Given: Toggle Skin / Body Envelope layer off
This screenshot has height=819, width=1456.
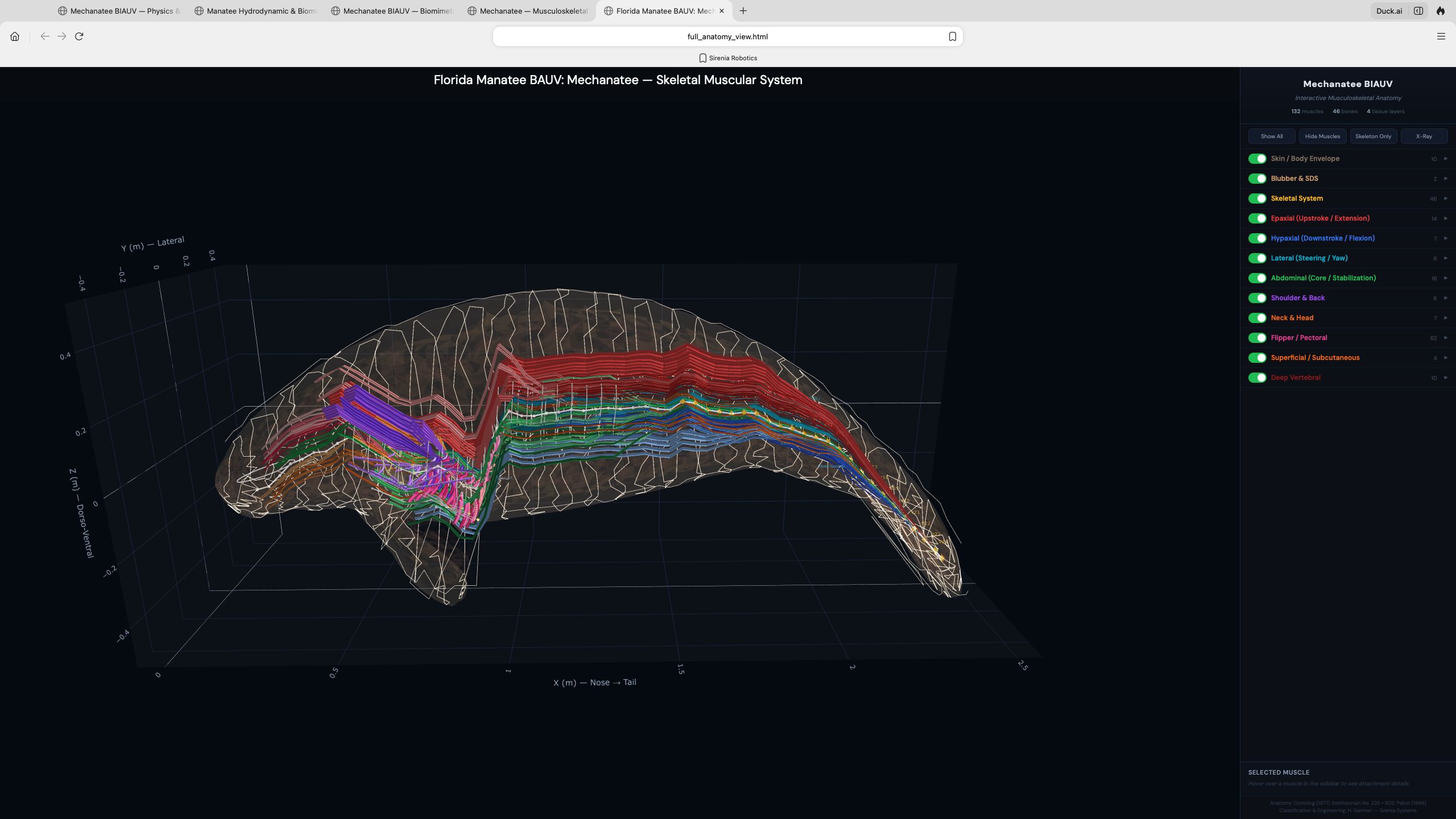Looking at the screenshot, I should 1257,159.
